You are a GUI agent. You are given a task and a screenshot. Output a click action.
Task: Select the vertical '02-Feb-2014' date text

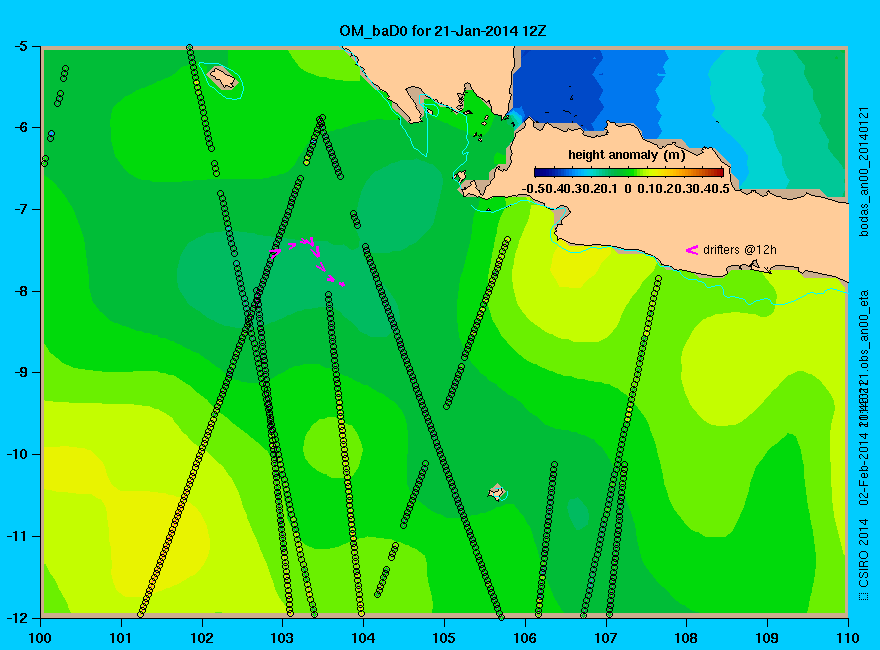[864, 470]
